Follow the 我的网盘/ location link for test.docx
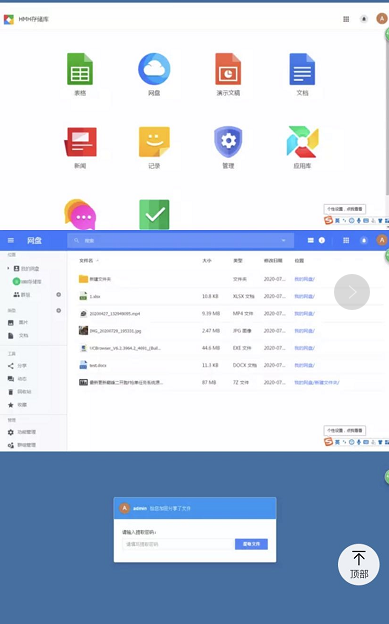 pyautogui.click(x=304, y=365)
